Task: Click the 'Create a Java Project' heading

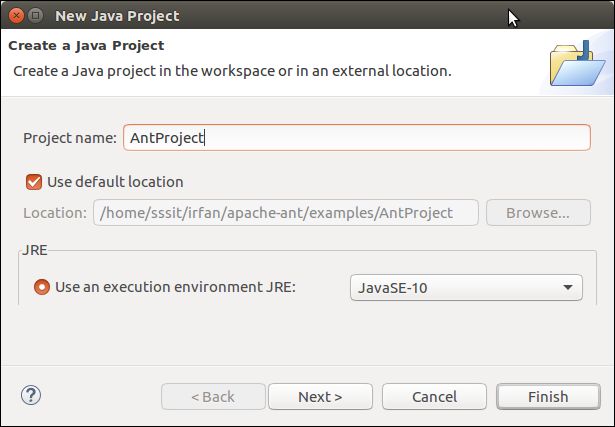Action: pyautogui.click(x=86, y=45)
